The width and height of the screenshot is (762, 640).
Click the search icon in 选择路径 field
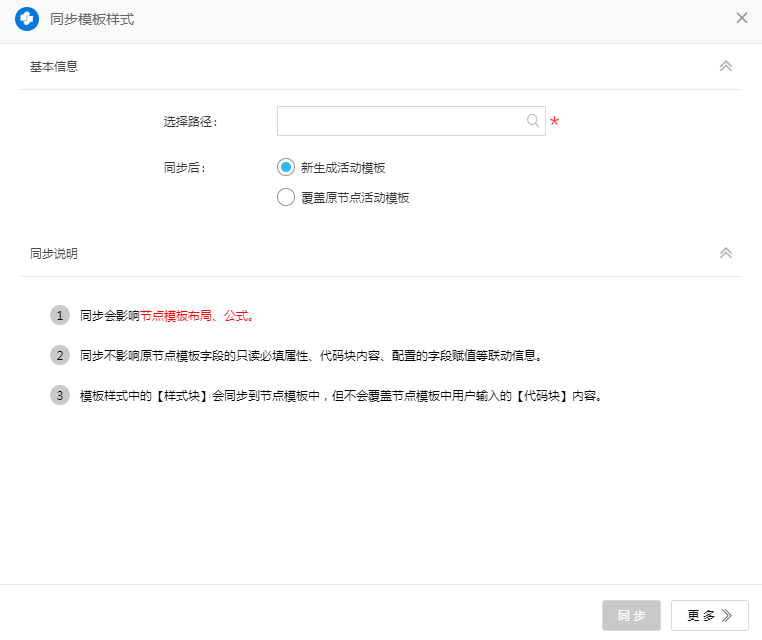point(533,121)
